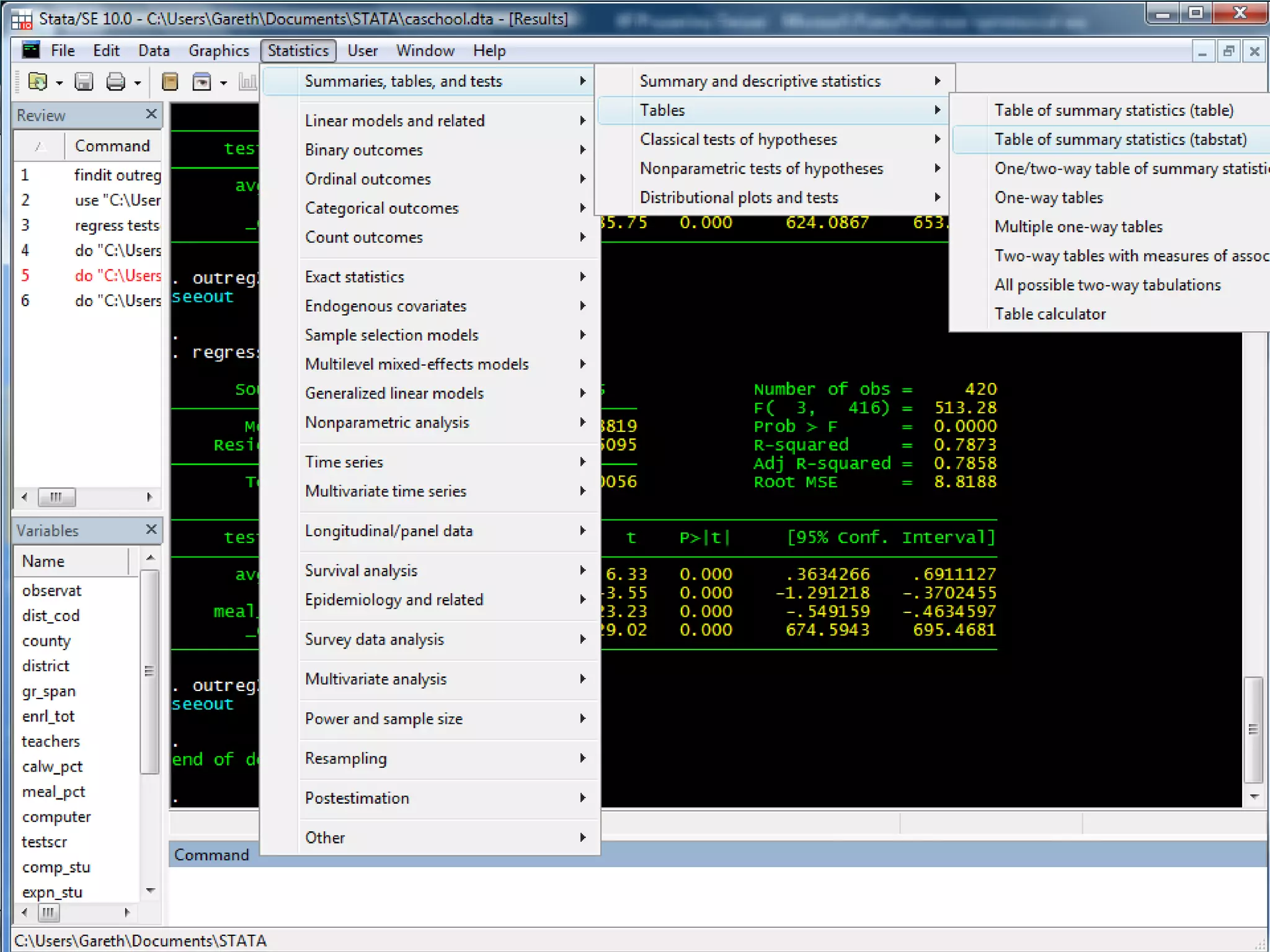The image size is (1270, 952).
Task: Click the Stata icon left of File
Action: [30, 50]
